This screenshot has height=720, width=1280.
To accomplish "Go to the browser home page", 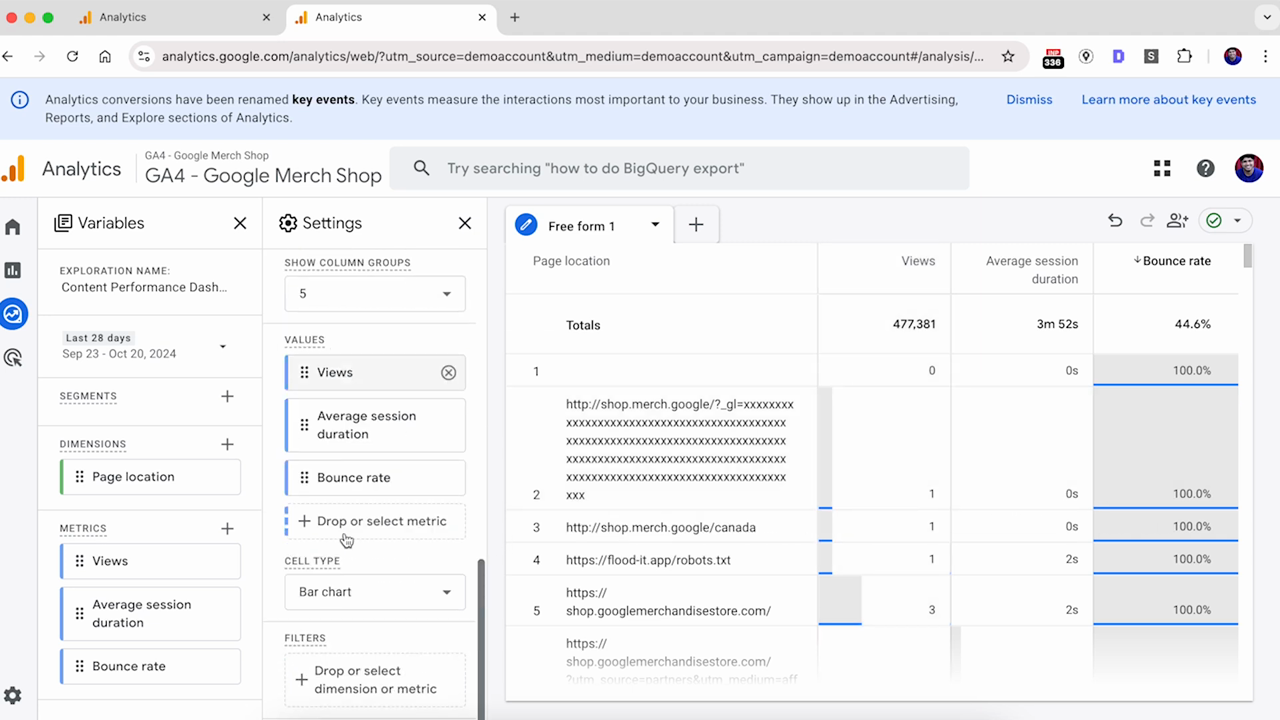I will (x=105, y=57).
